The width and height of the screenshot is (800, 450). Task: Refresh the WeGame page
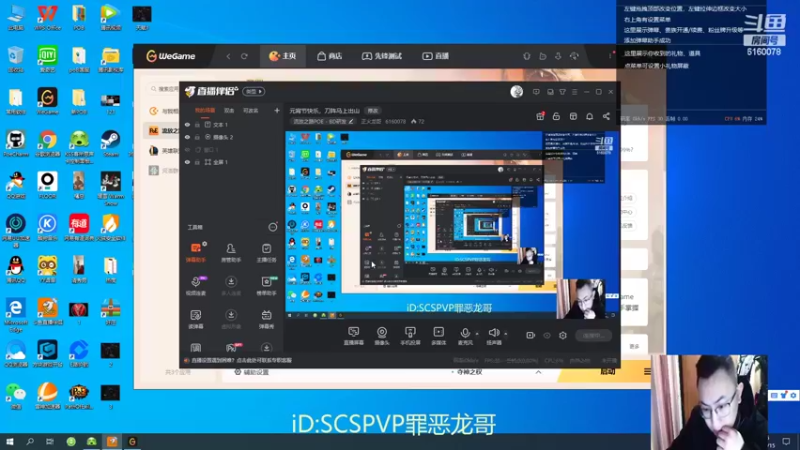click(244, 56)
